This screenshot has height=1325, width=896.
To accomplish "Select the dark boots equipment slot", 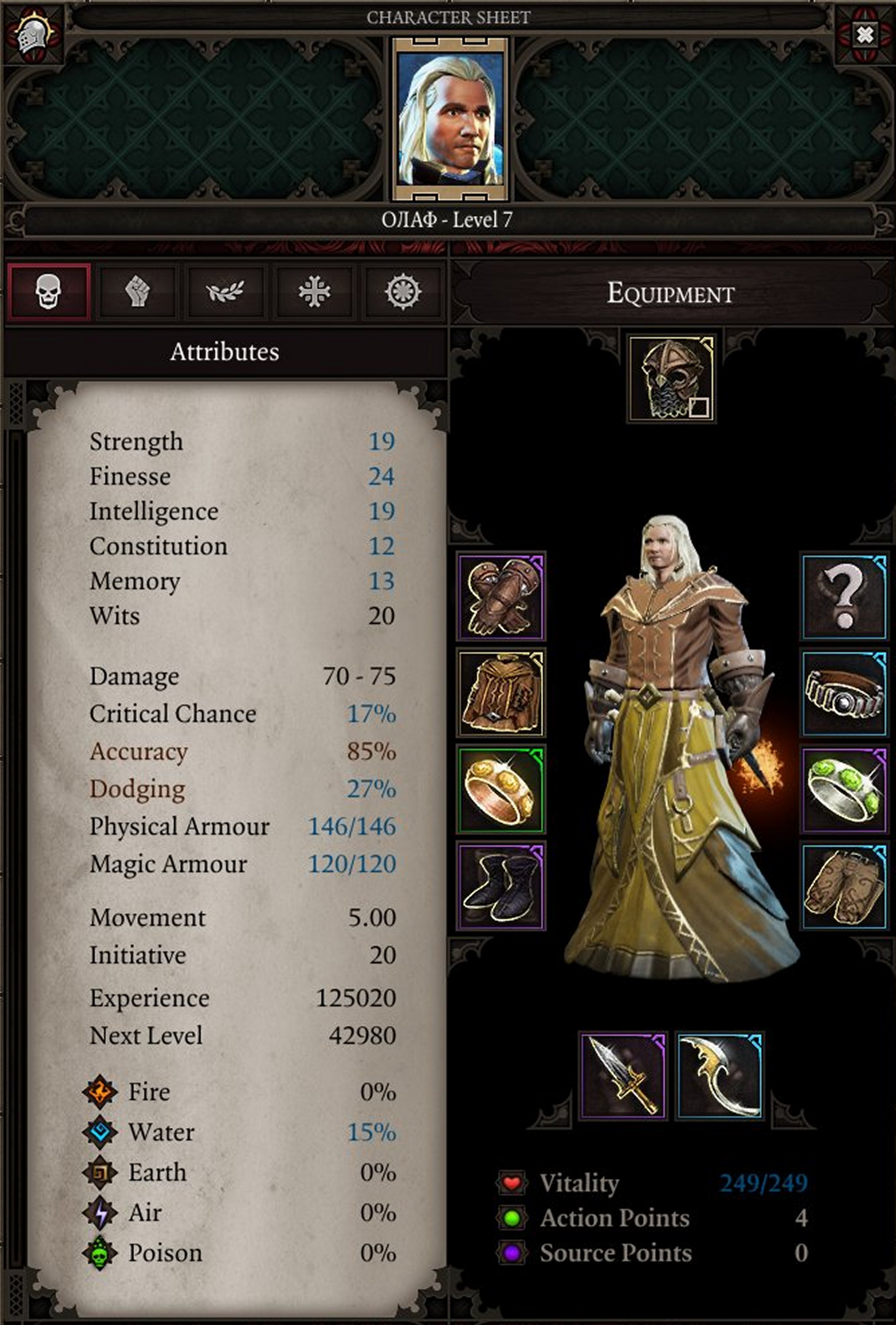I will 501,885.
